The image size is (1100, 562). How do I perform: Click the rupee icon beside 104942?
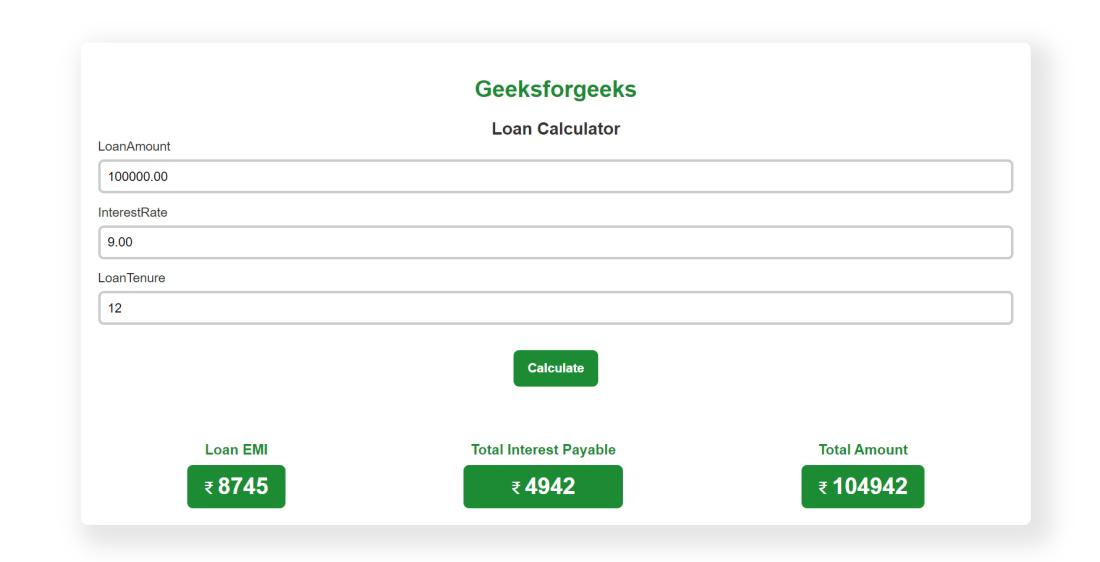coord(824,488)
